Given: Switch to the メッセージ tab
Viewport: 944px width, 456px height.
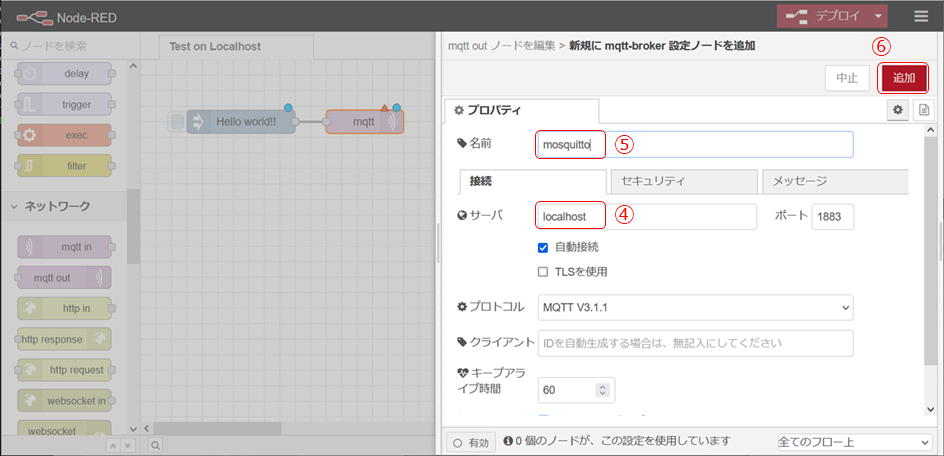Looking at the screenshot, I should [834, 181].
